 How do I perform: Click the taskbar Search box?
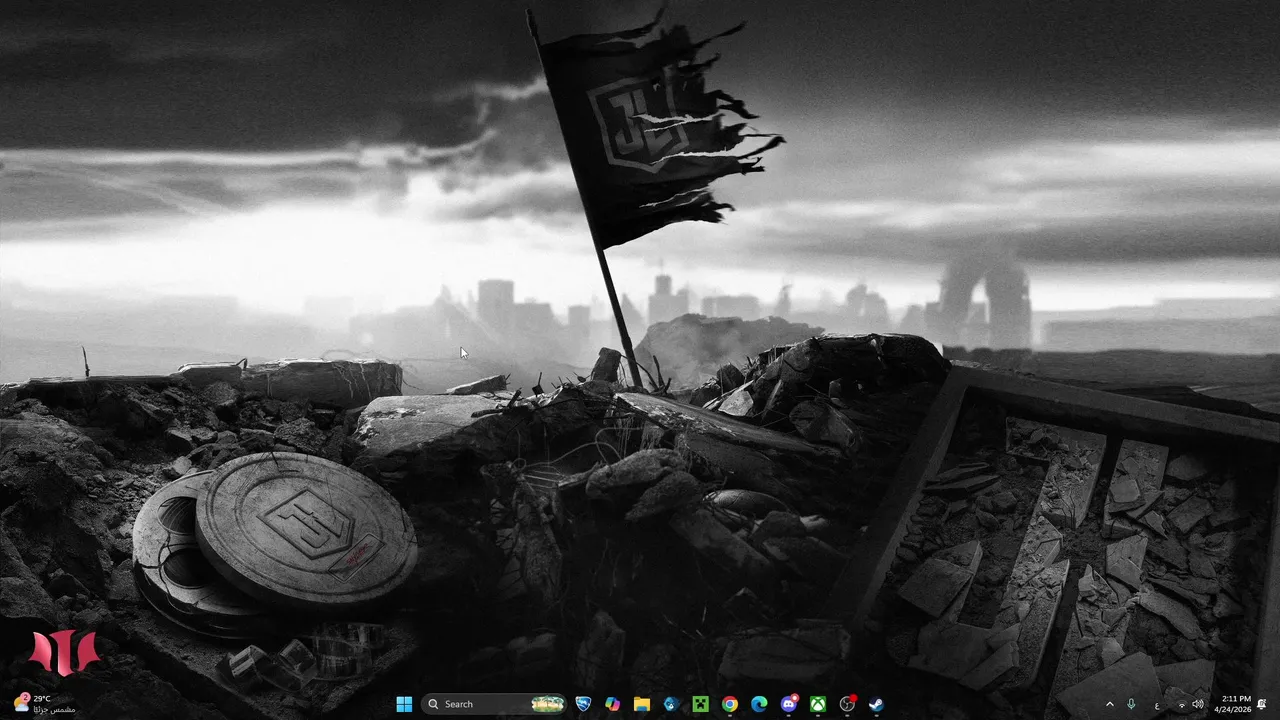click(x=494, y=704)
